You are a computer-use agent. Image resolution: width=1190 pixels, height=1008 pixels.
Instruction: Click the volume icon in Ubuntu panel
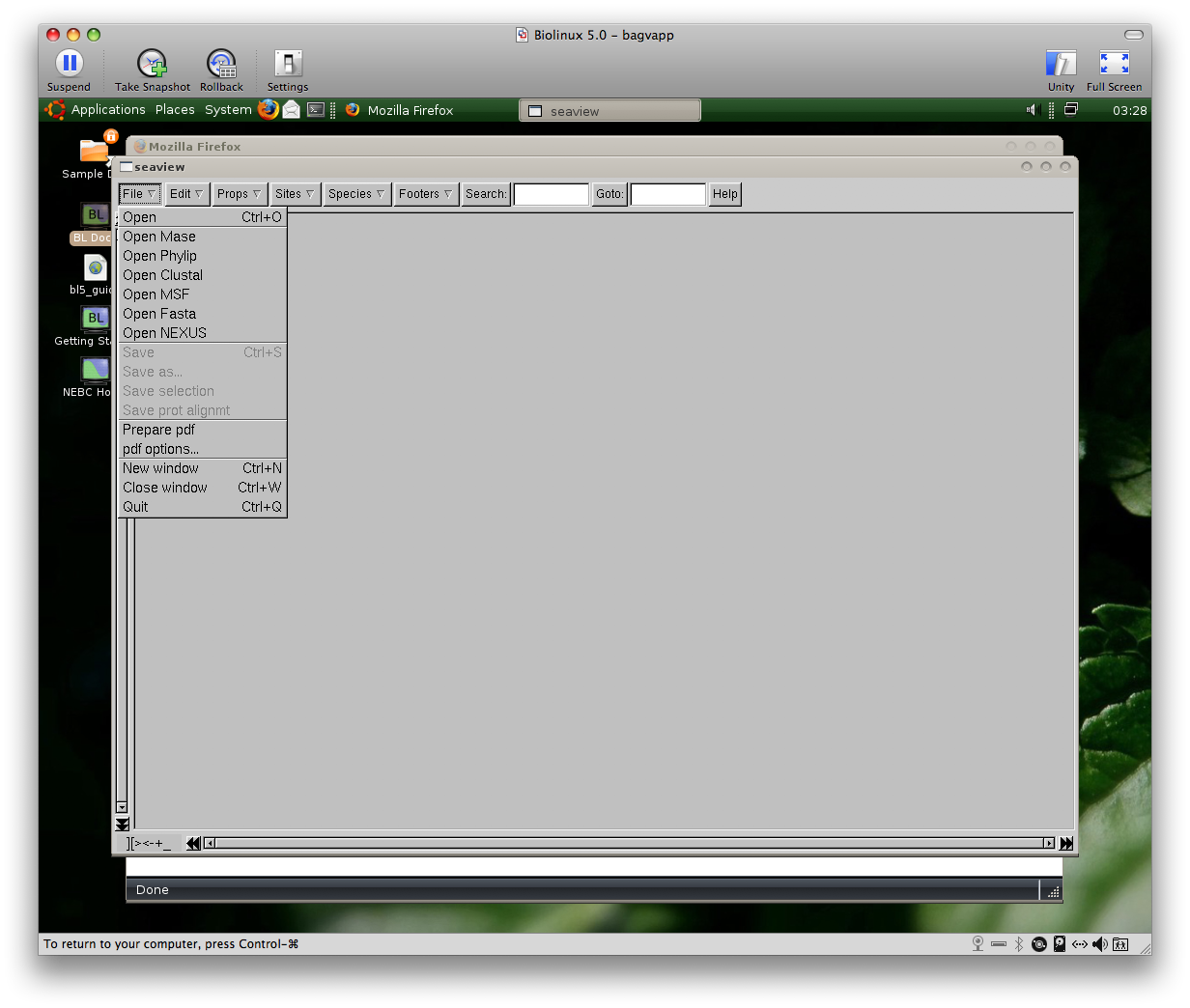click(x=1031, y=110)
